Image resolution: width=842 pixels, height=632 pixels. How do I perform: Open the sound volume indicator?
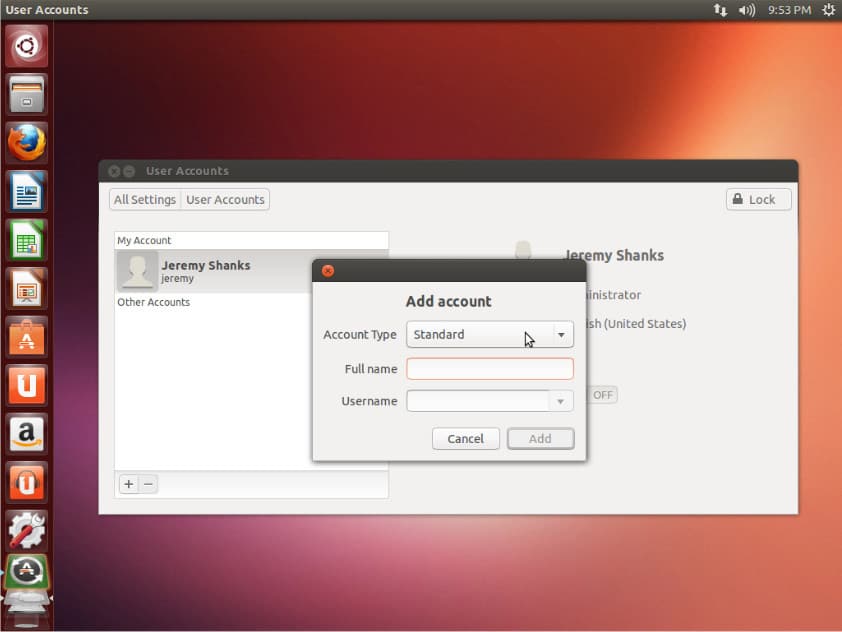pyautogui.click(x=746, y=10)
